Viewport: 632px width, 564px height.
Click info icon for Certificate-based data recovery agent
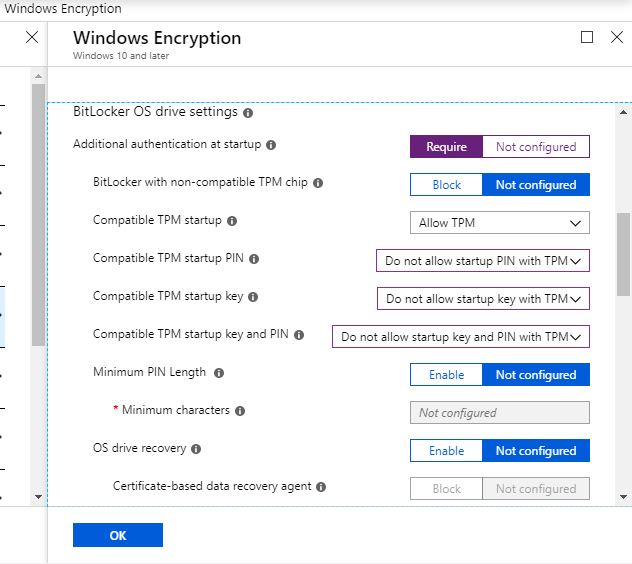click(321, 487)
